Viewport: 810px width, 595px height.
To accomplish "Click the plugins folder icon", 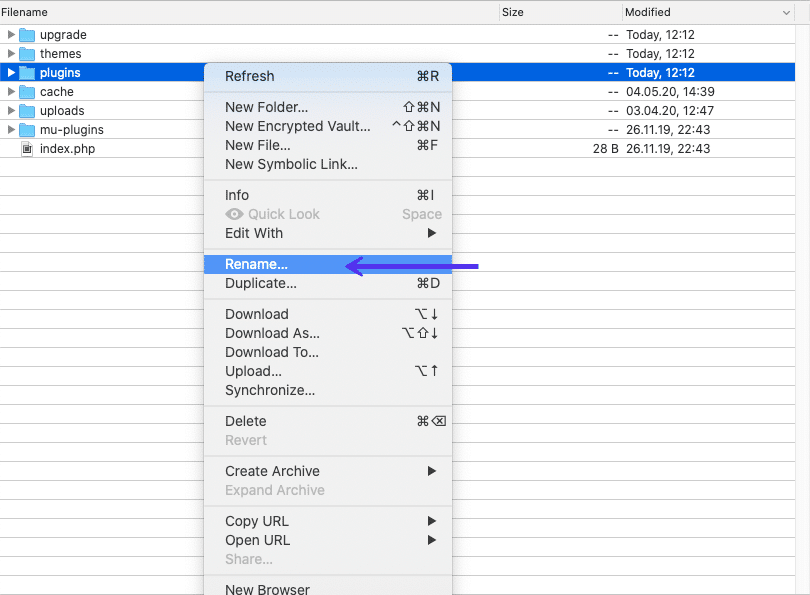I will (27, 72).
